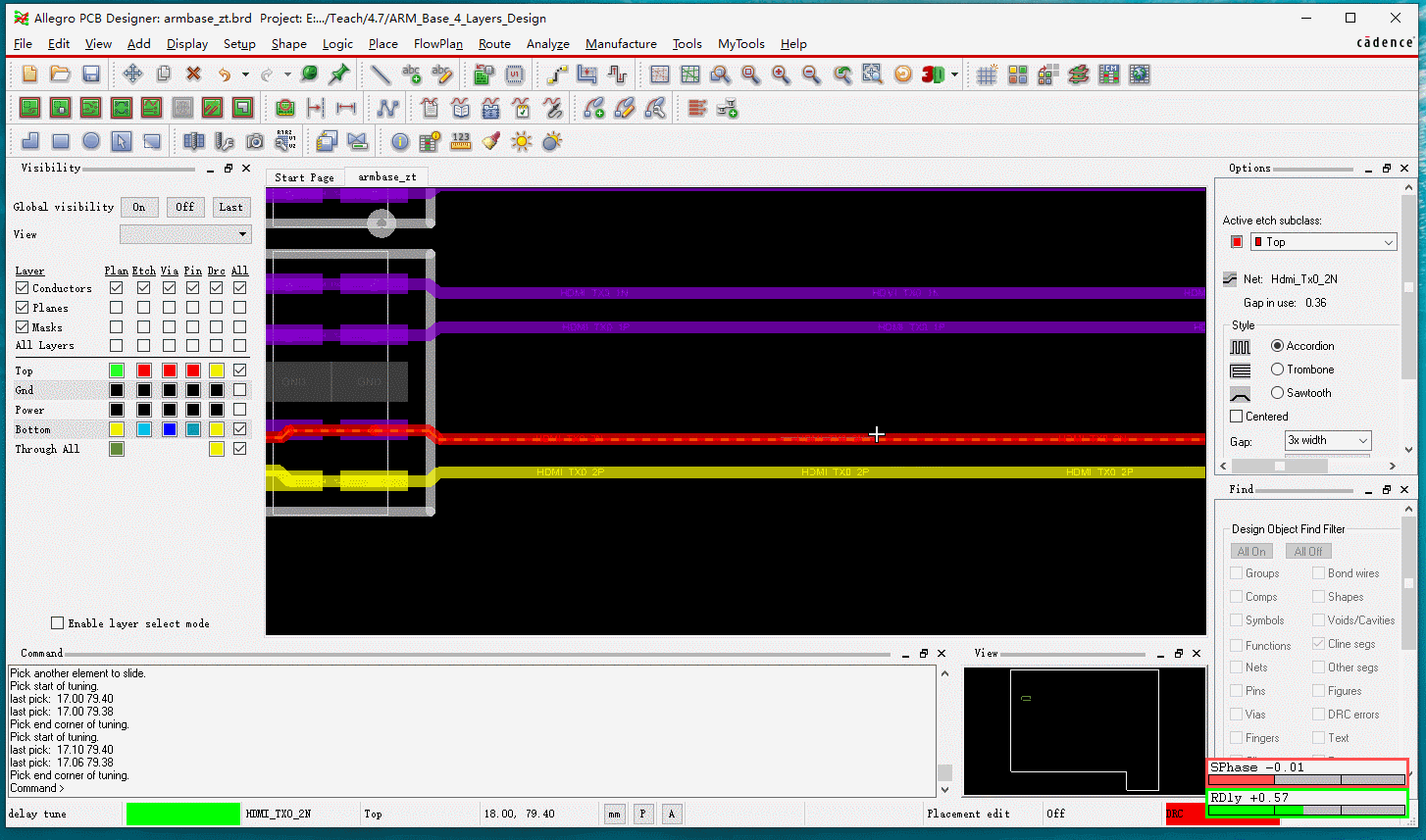Screen dimensions: 1426x840
Task: Check Enable layer select mode
Action: click(x=58, y=623)
